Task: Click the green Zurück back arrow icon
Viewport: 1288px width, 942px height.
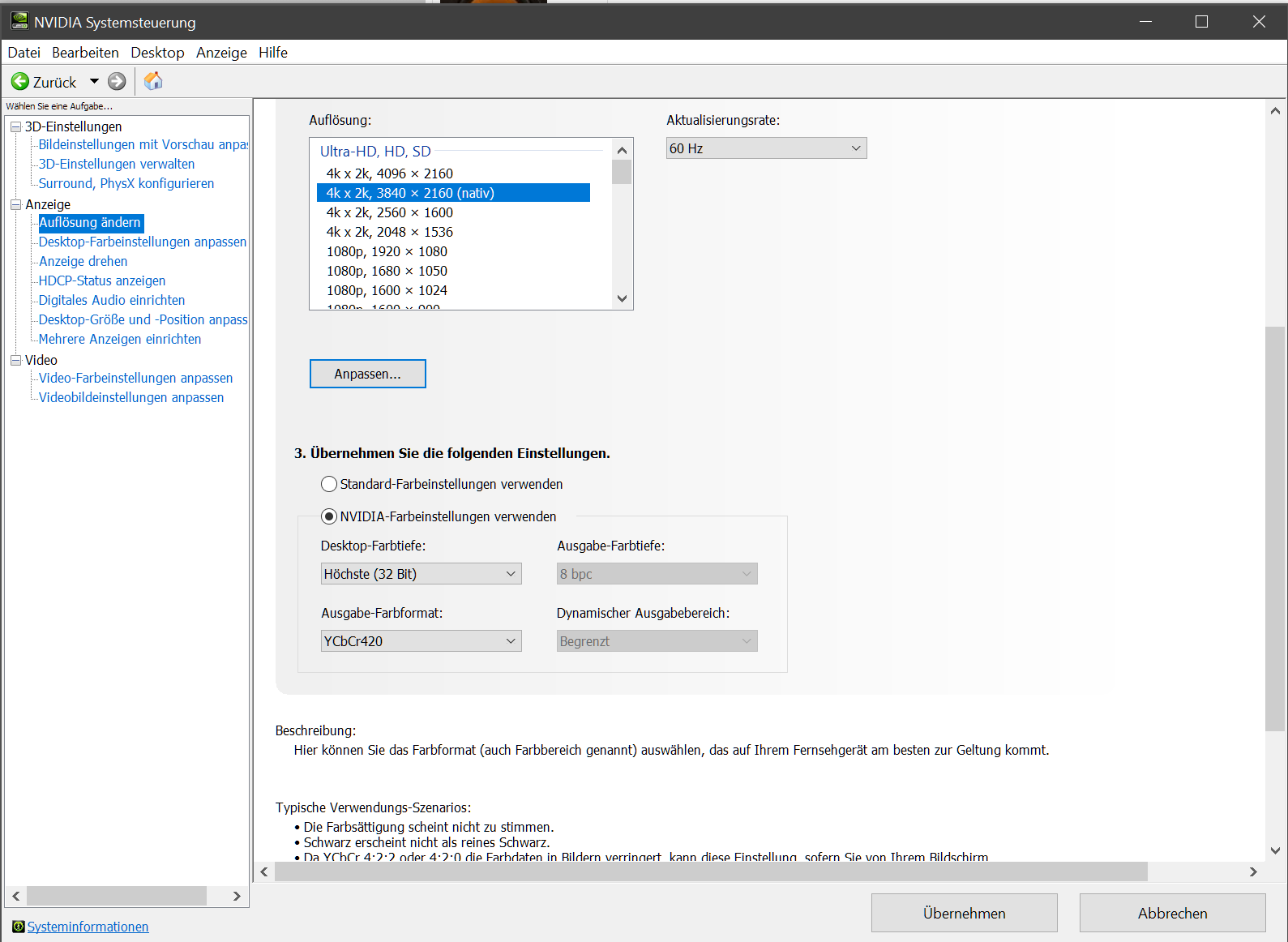Action: point(20,82)
